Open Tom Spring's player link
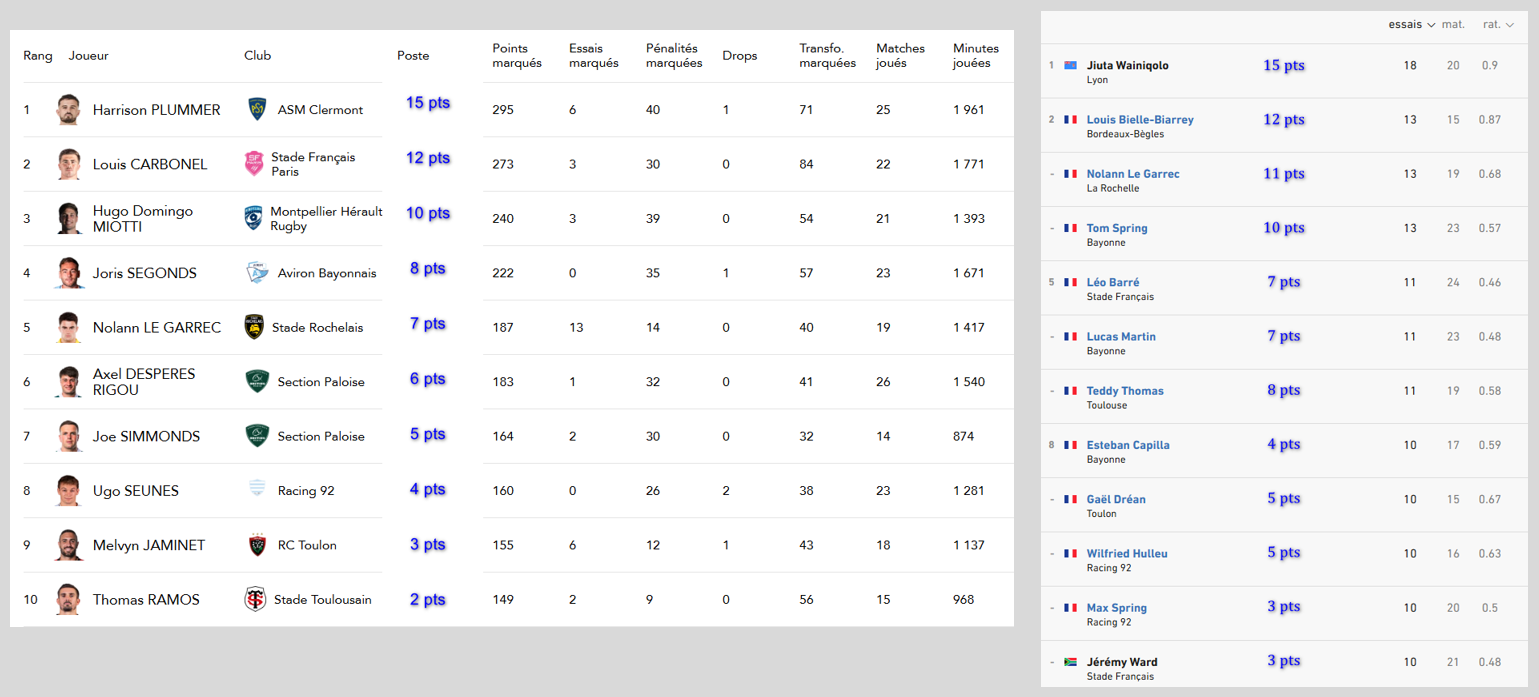Image resolution: width=1539 pixels, height=697 pixels. [1117, 228]
